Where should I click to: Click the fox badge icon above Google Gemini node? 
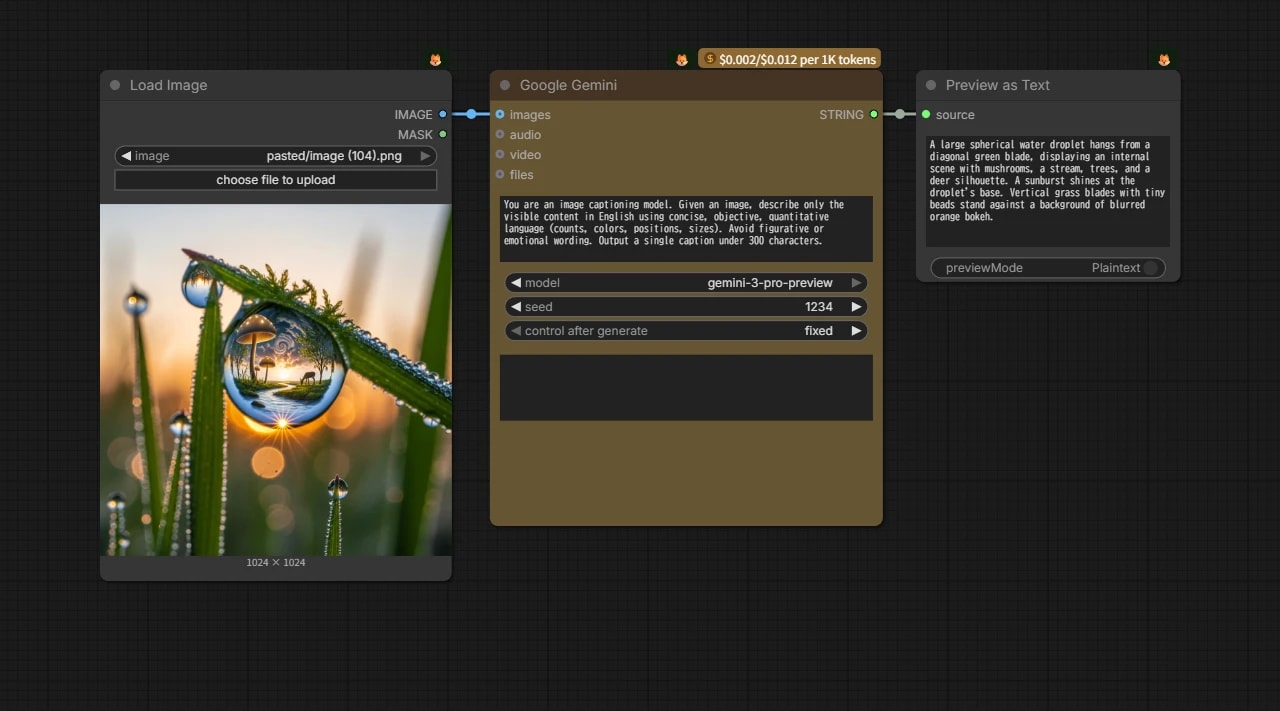click(682, 60)
